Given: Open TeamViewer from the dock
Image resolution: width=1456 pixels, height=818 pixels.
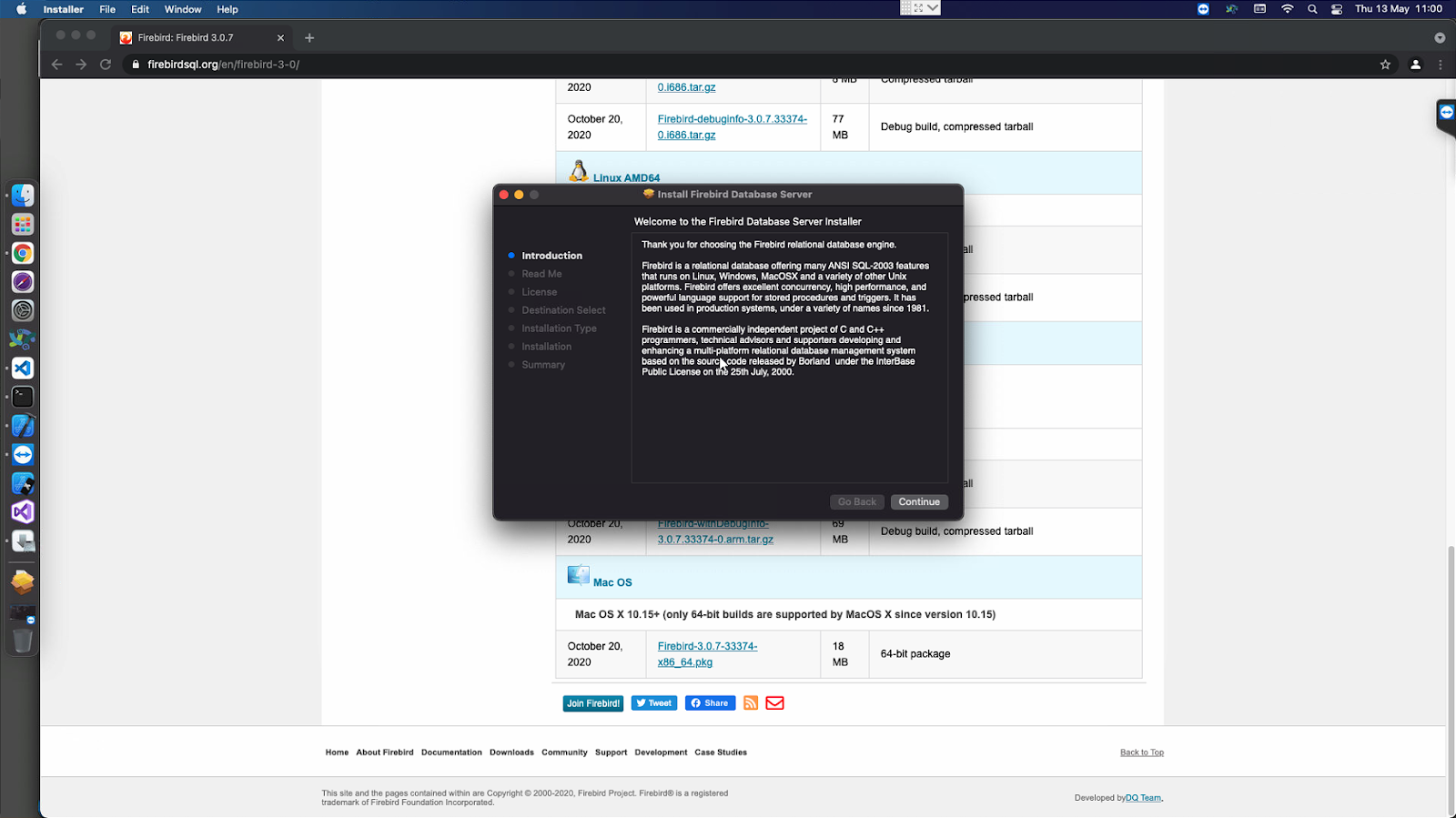Looking at the screenshot, I should point(23,455).
